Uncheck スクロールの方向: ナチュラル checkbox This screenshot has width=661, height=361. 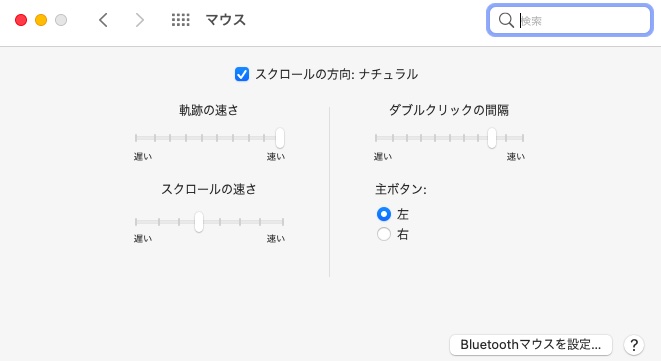242,74
